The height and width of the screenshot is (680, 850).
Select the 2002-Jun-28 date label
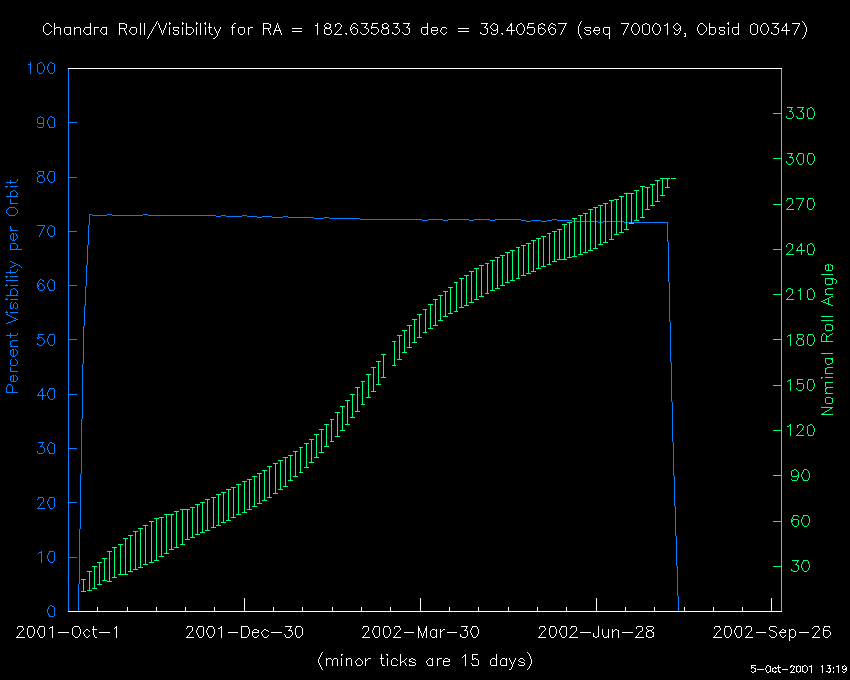click(596, 632)
